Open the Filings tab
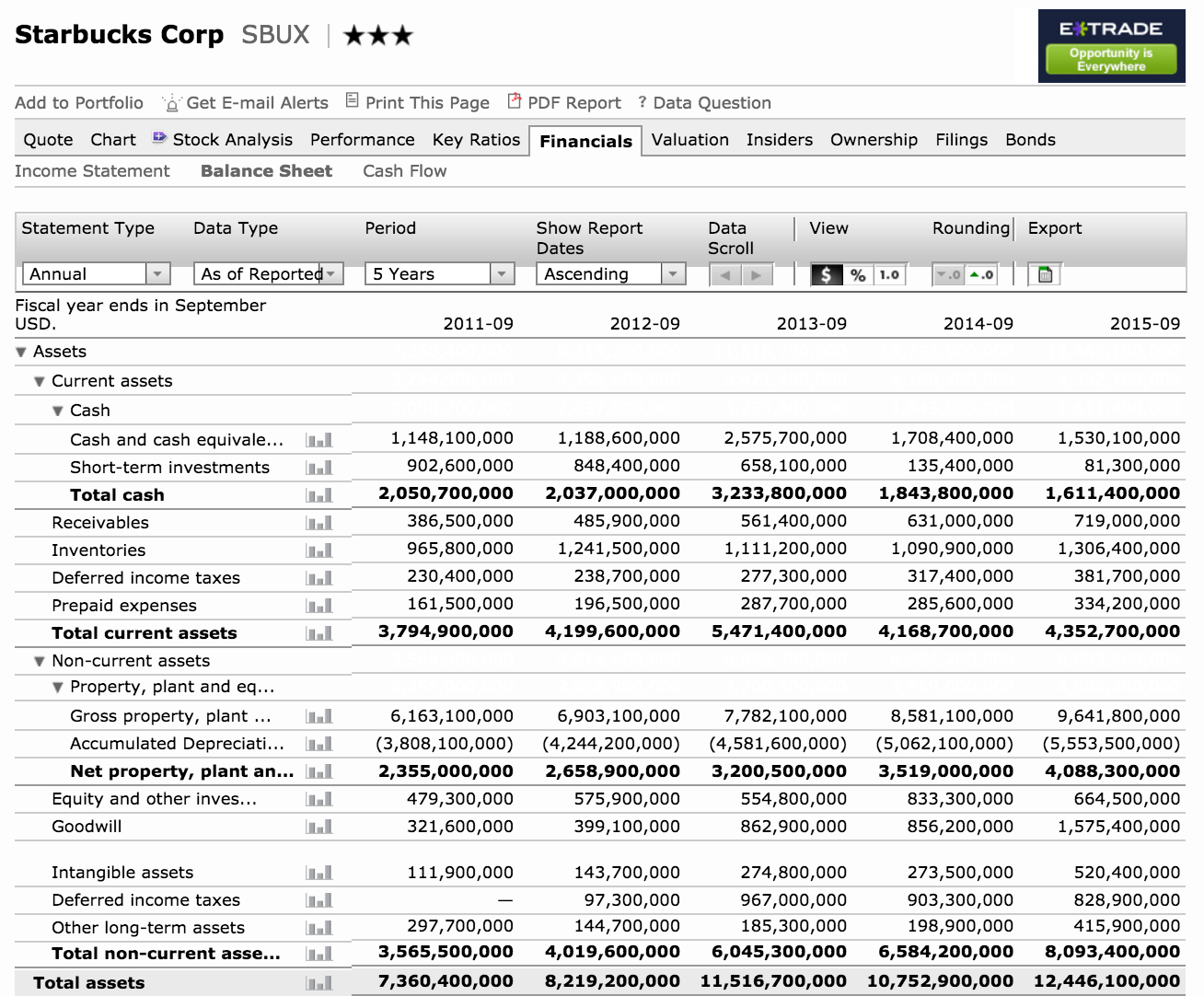The image size is (1204, 996). point(962,140)
